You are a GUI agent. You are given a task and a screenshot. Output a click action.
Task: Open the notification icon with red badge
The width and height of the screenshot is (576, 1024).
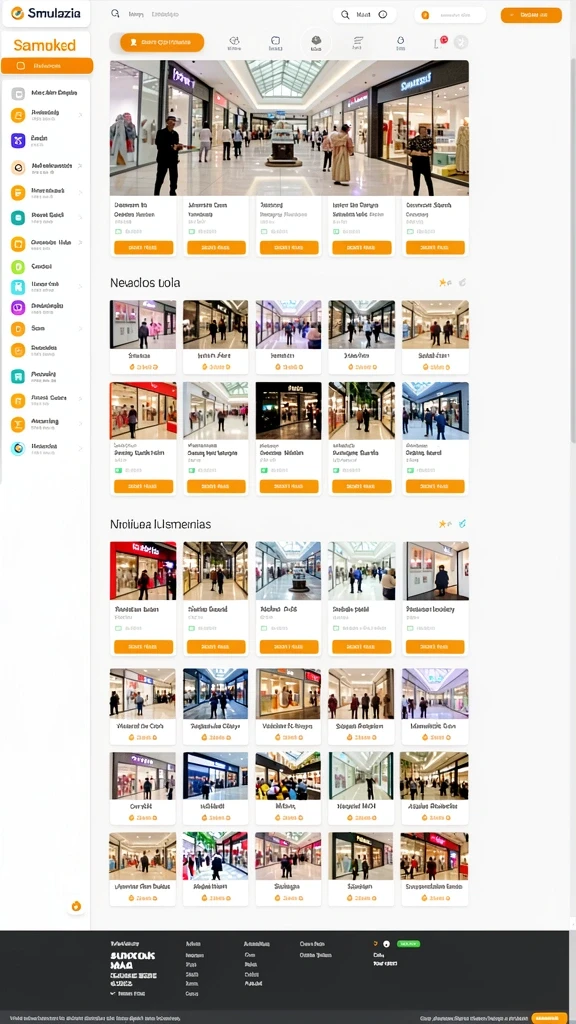(439, 42)
